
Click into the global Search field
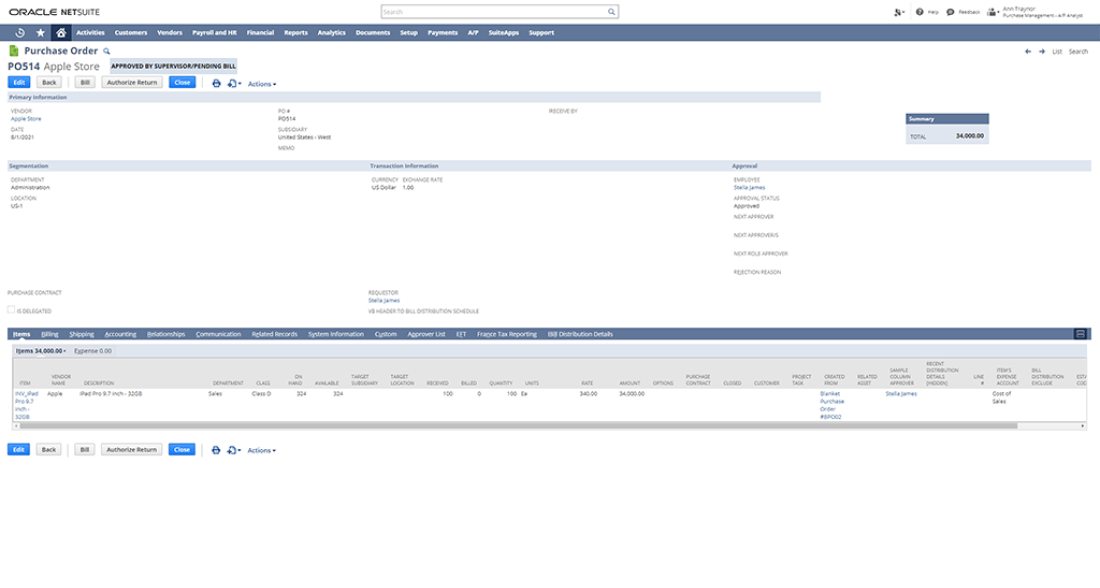(495, 12)
